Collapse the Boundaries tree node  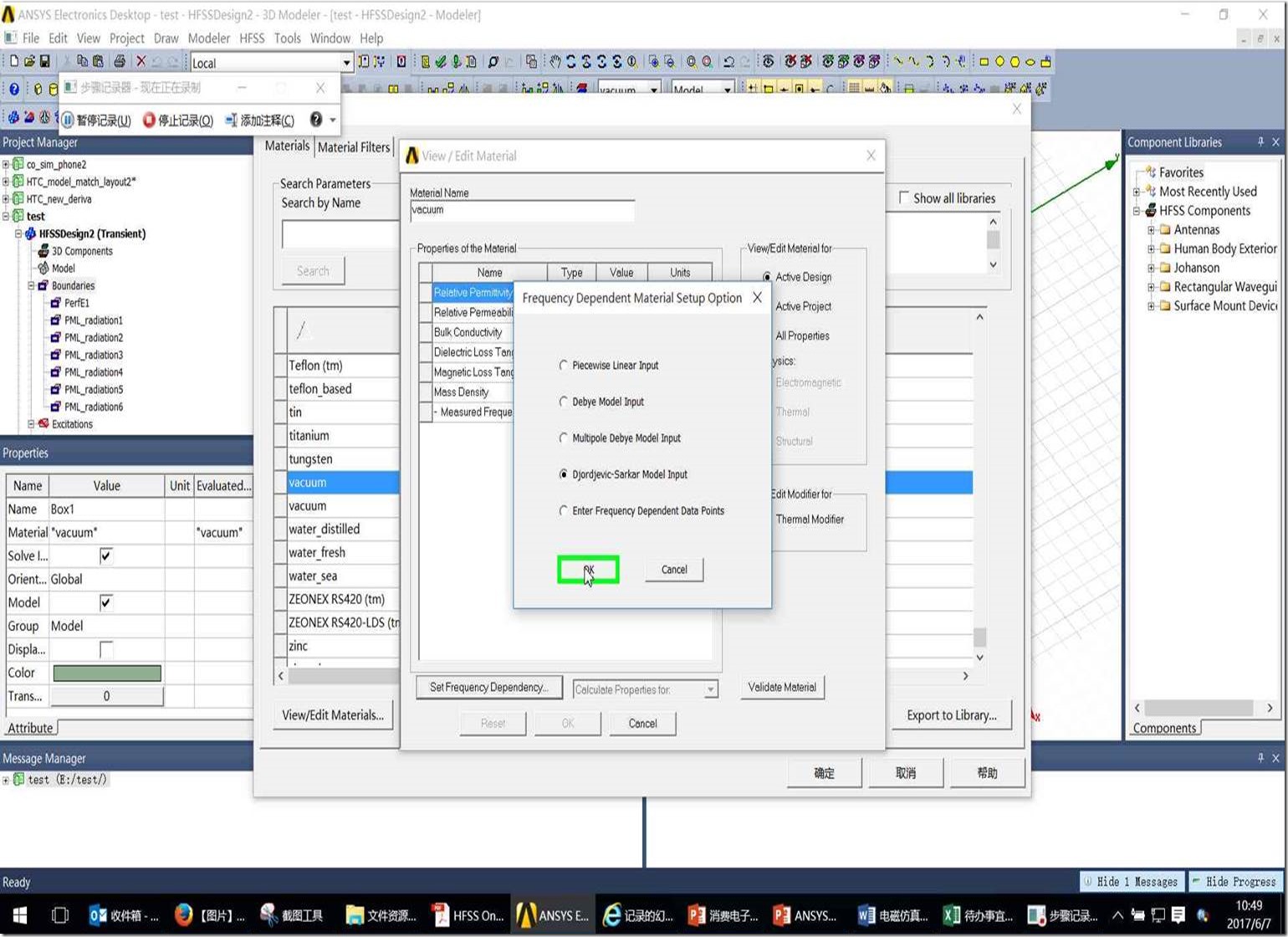[31, 285]
